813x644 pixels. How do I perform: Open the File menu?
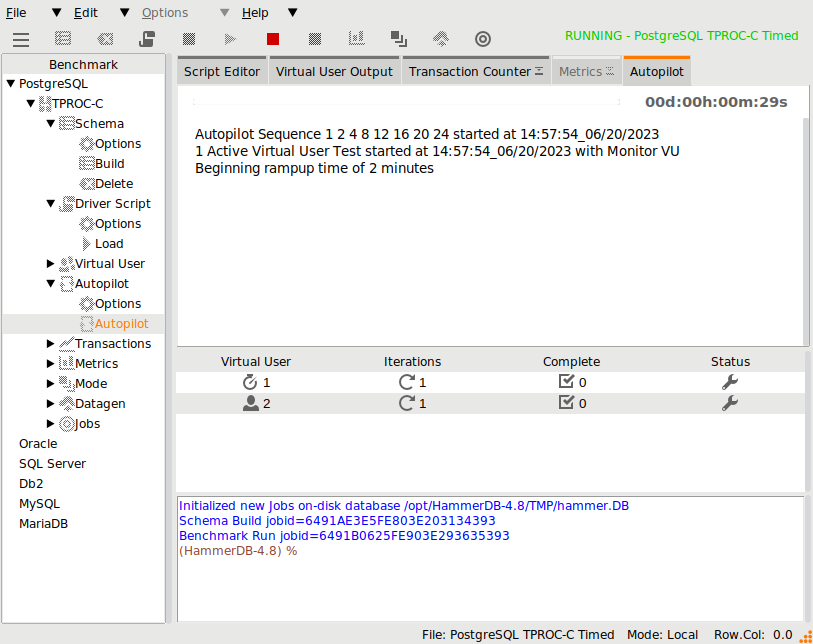[16, 12]
